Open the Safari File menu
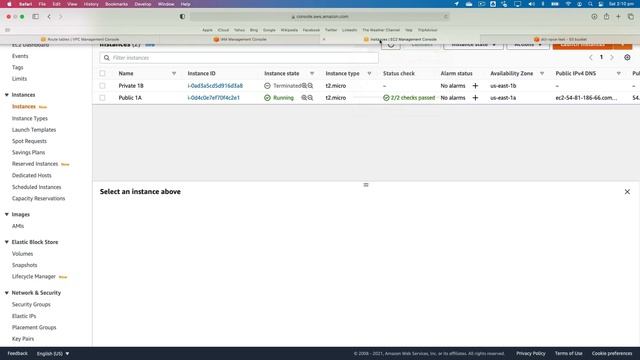This screenshot has height=360, width=640. click(x=42, y=4)
